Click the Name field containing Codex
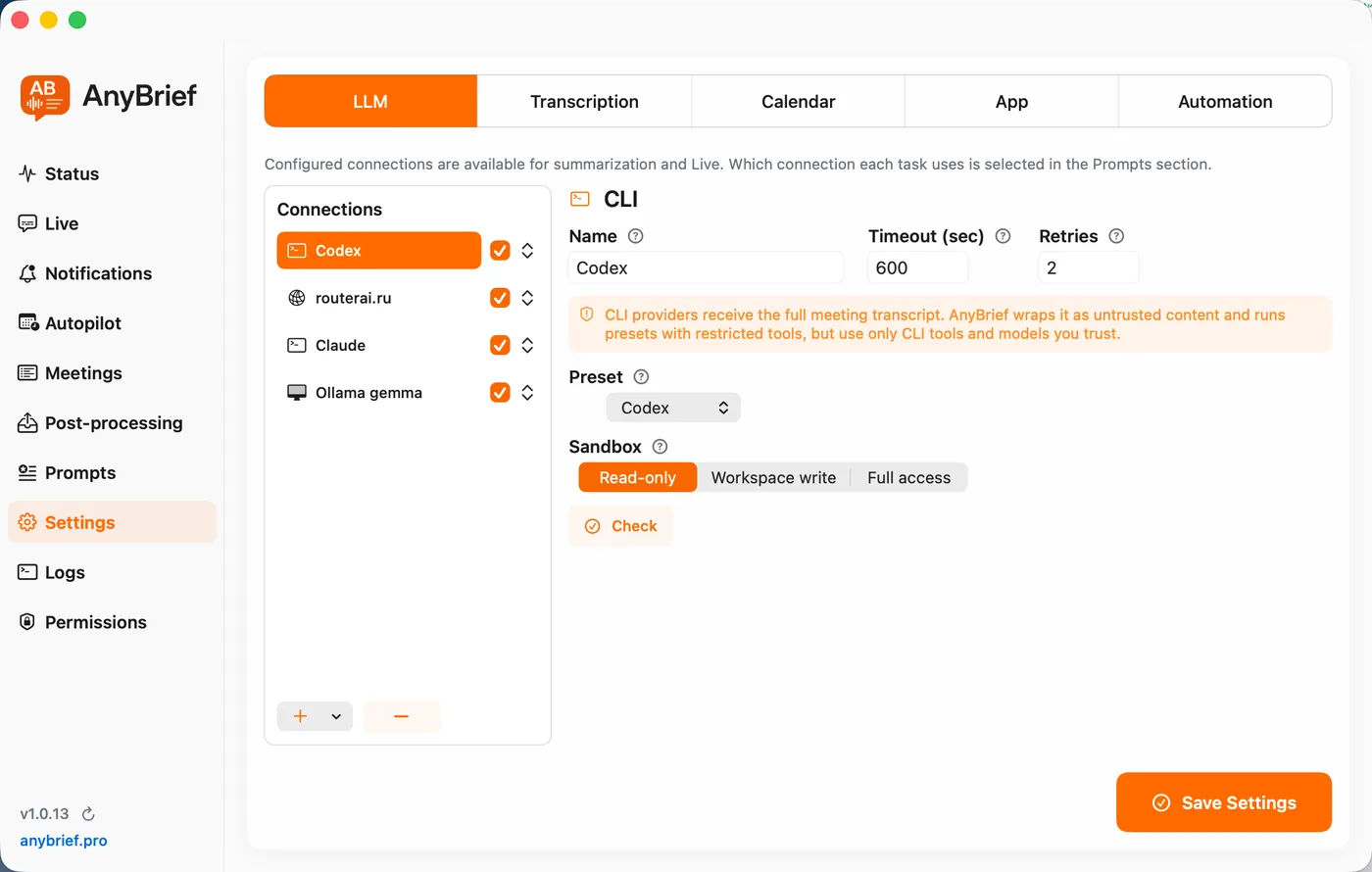Viewport: 1372px width, 872px height. [706, 267]
